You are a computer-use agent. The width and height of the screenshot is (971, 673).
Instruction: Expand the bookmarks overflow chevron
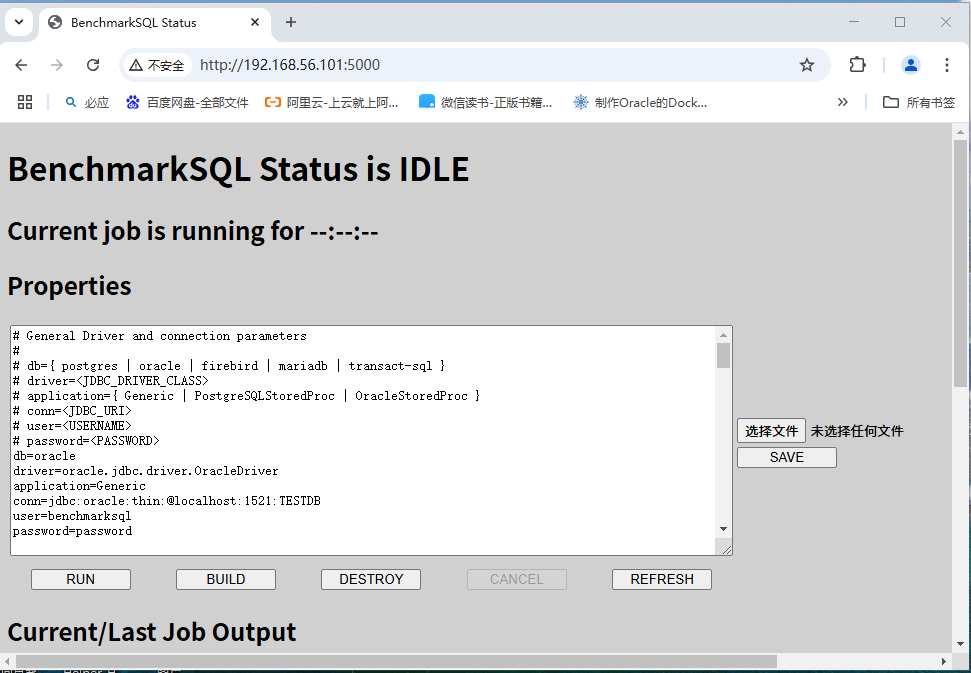pos(843,101)
